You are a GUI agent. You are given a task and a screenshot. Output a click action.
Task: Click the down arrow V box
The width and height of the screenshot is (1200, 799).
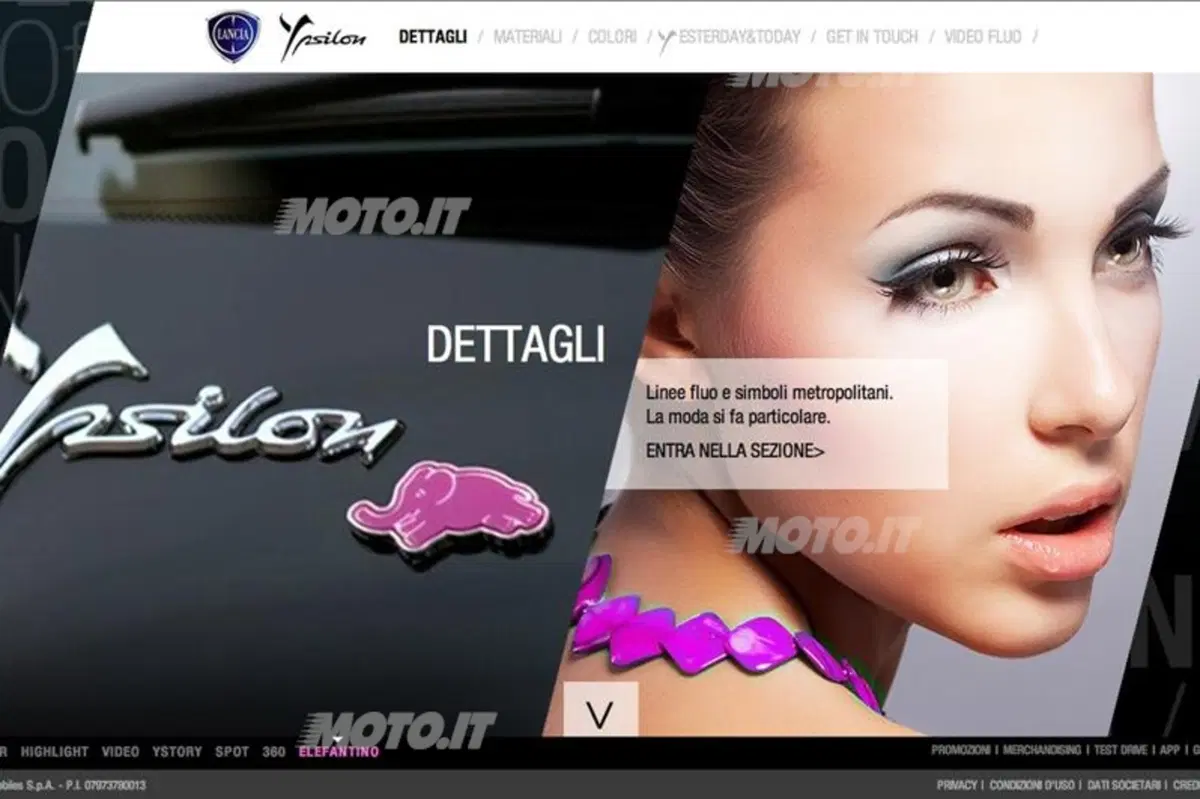pos(600,711)
